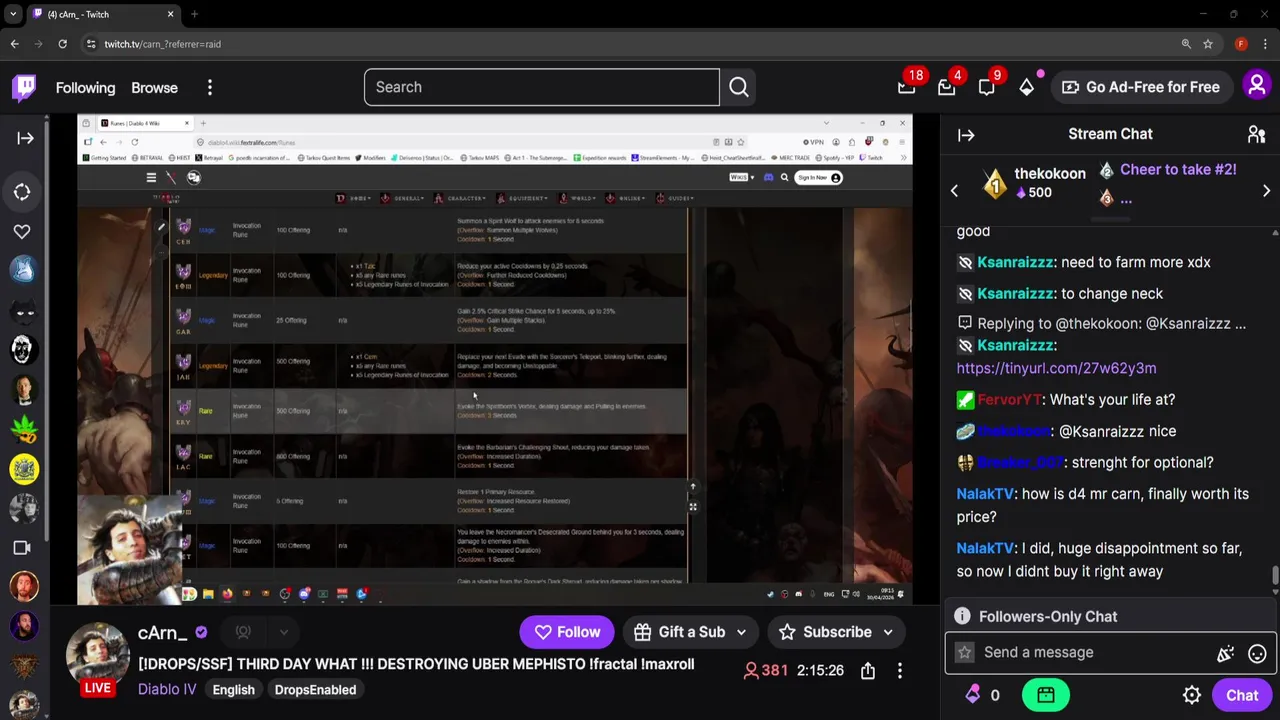The image size is (1280, 720).
Task: Click the stream title text
Action: (x=416, y=664)
